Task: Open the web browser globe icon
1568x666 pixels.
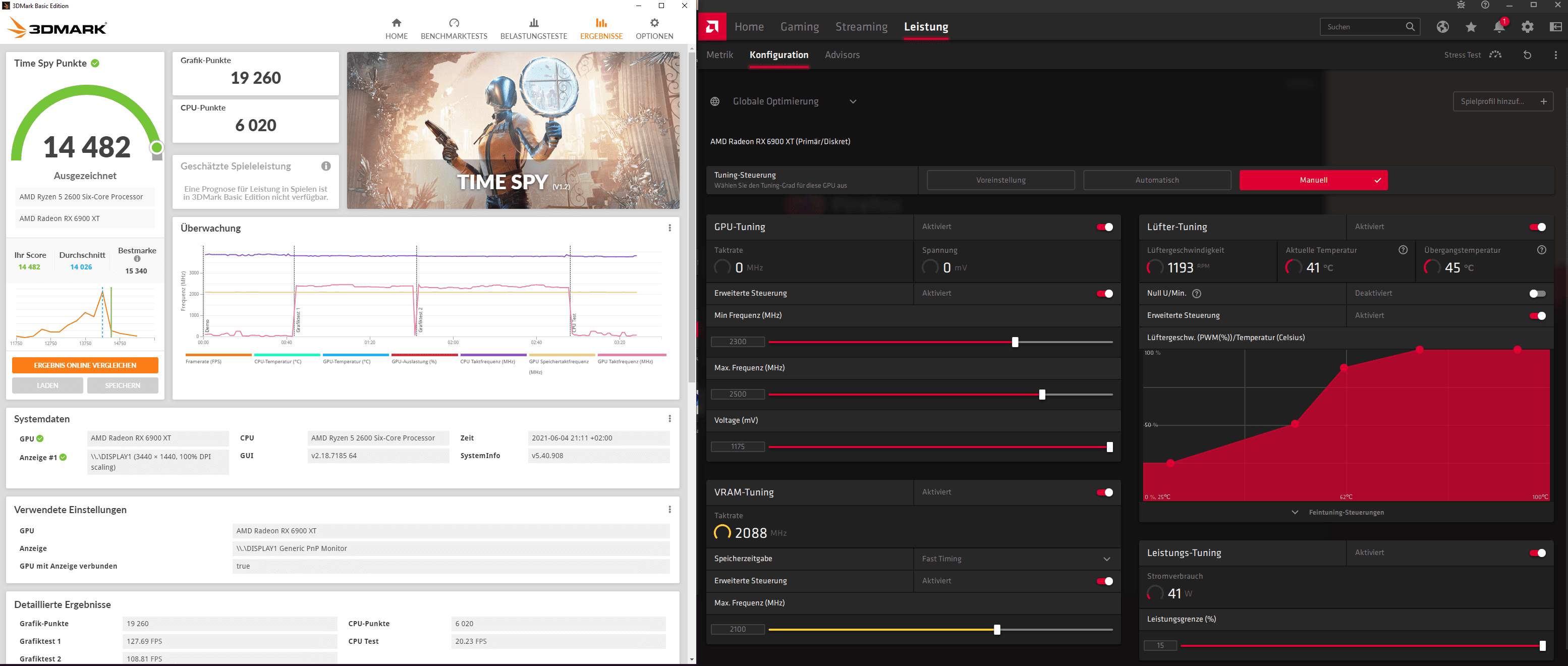Action: pos(1442,27)
